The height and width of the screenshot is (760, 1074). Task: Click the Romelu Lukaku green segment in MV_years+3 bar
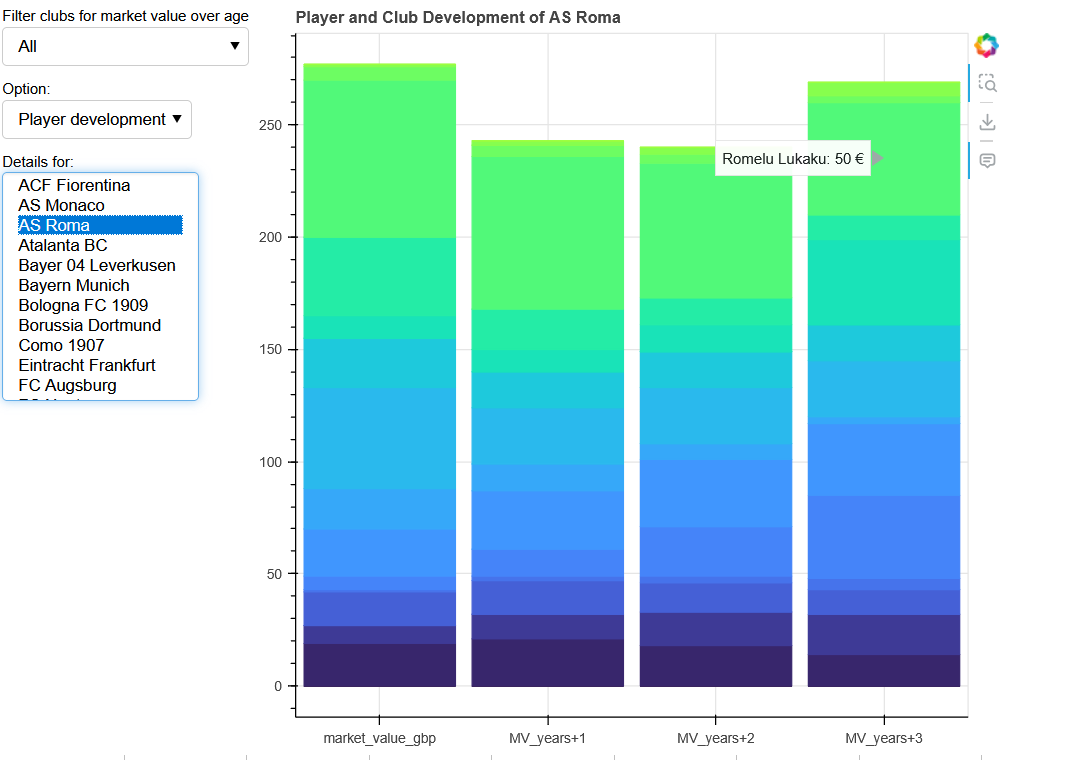pyautogui.click(x=884, y=159)
